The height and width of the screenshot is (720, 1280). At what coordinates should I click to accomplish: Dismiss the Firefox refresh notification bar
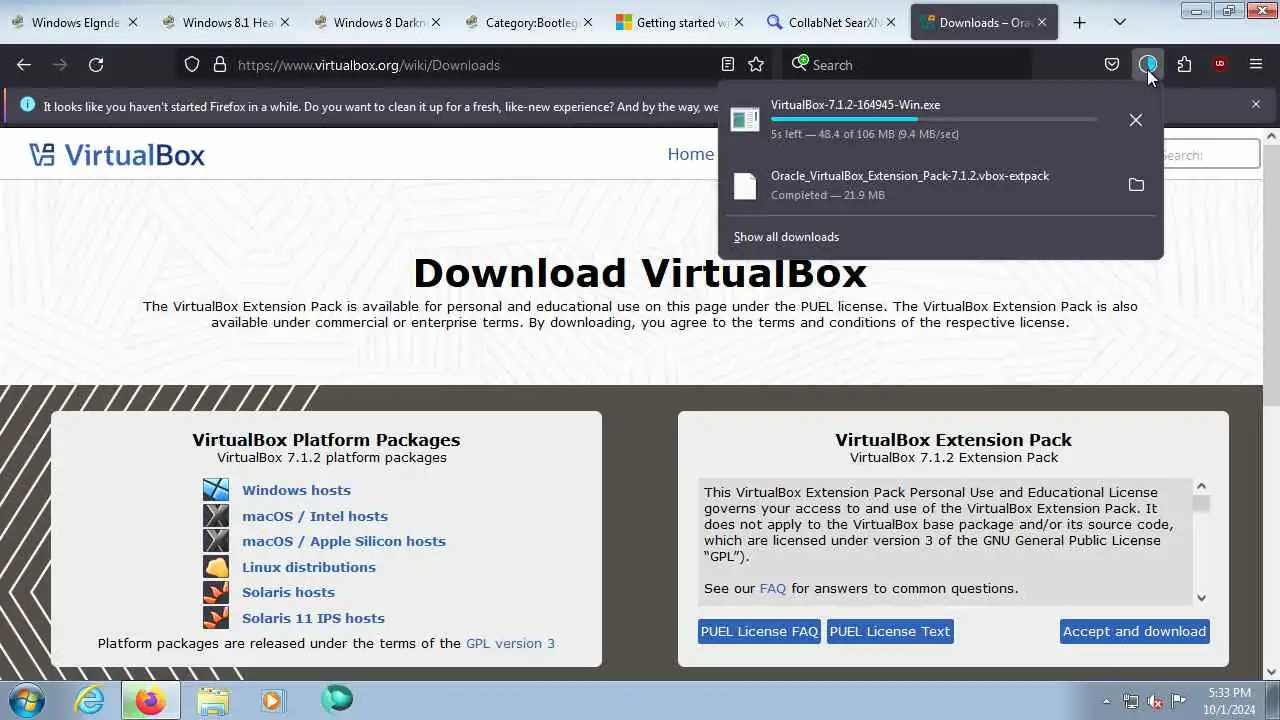1256,104
